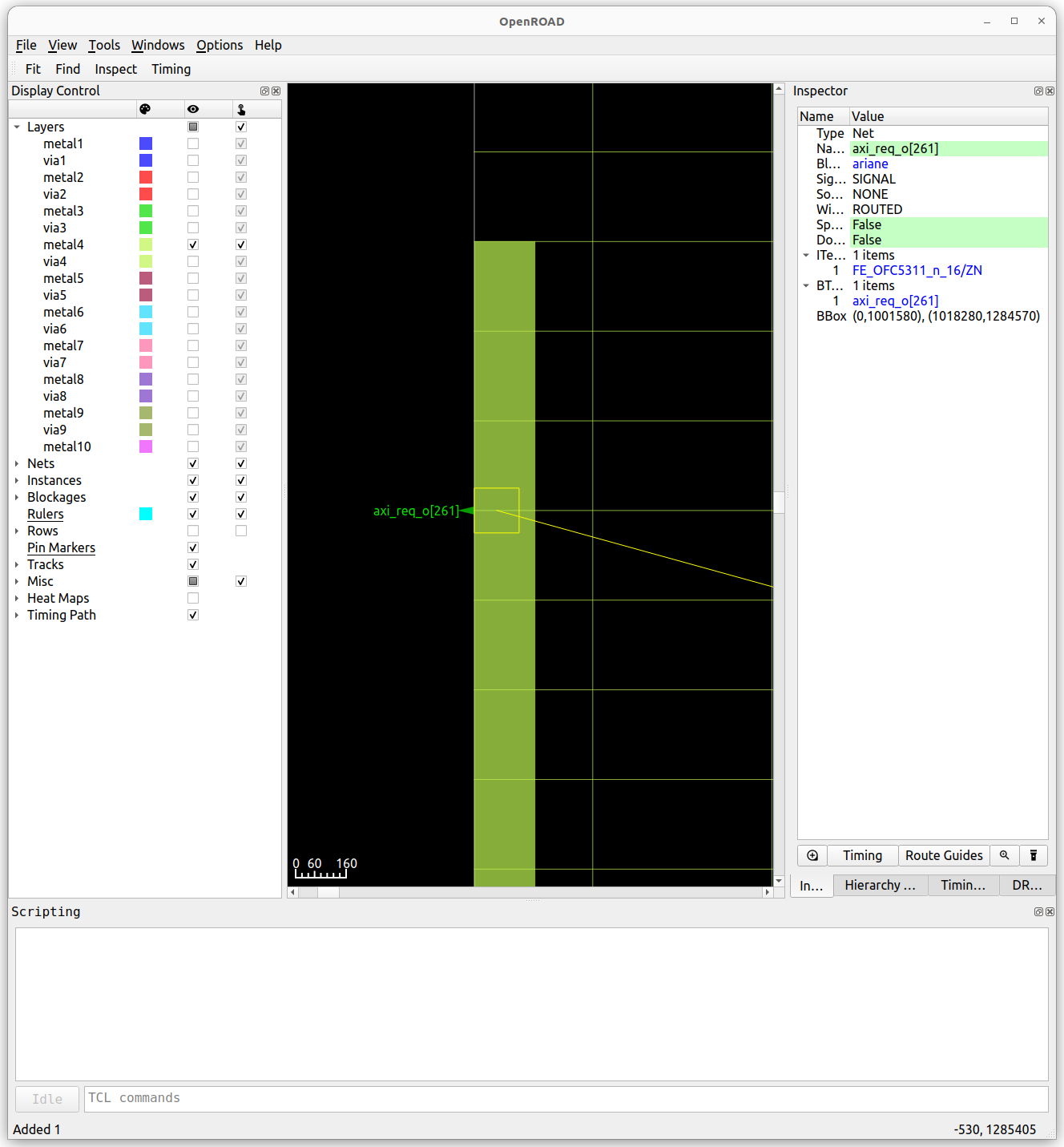Image resolution: width=1064 pixels, height=1147 pixels.
Task: Click the metal1 blue color swatch
Action: [x=145, y=143]
